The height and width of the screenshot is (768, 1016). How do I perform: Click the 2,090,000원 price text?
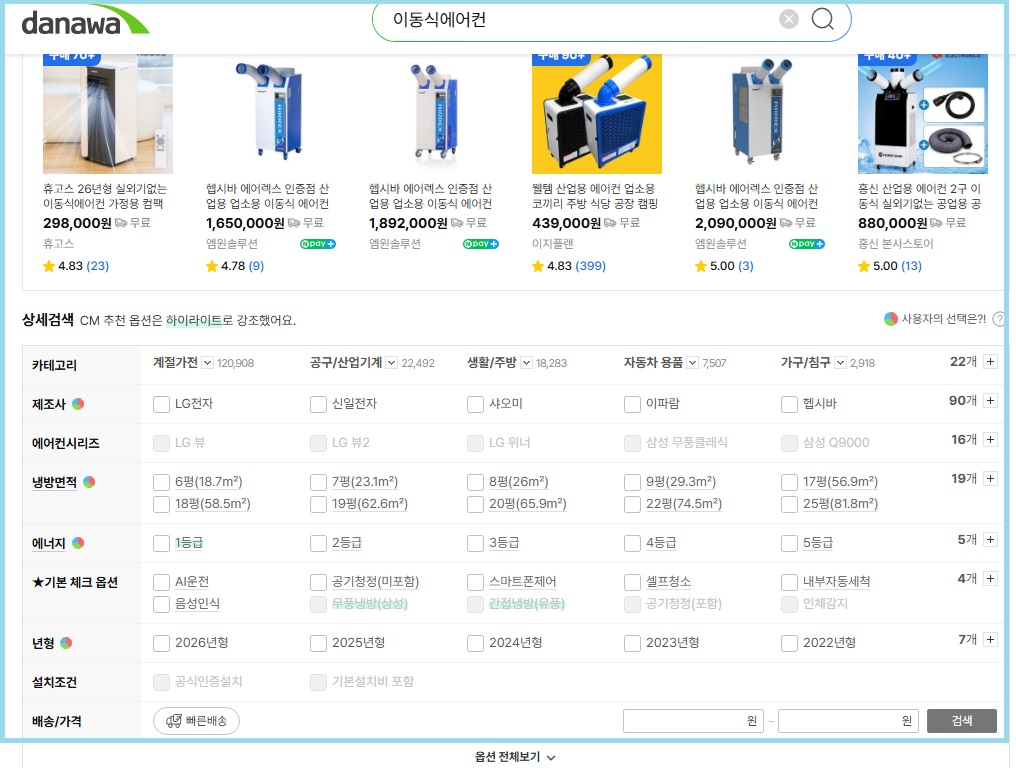735,223
